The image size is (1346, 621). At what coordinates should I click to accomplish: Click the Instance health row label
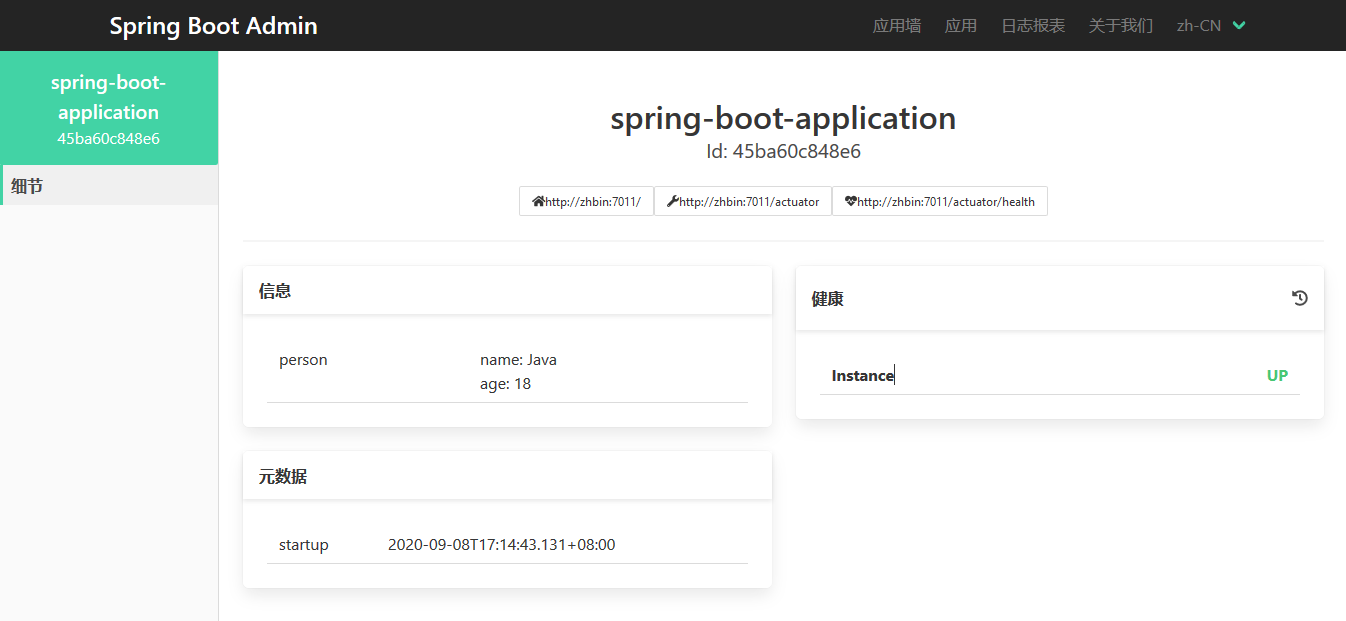tap(863, 376)
